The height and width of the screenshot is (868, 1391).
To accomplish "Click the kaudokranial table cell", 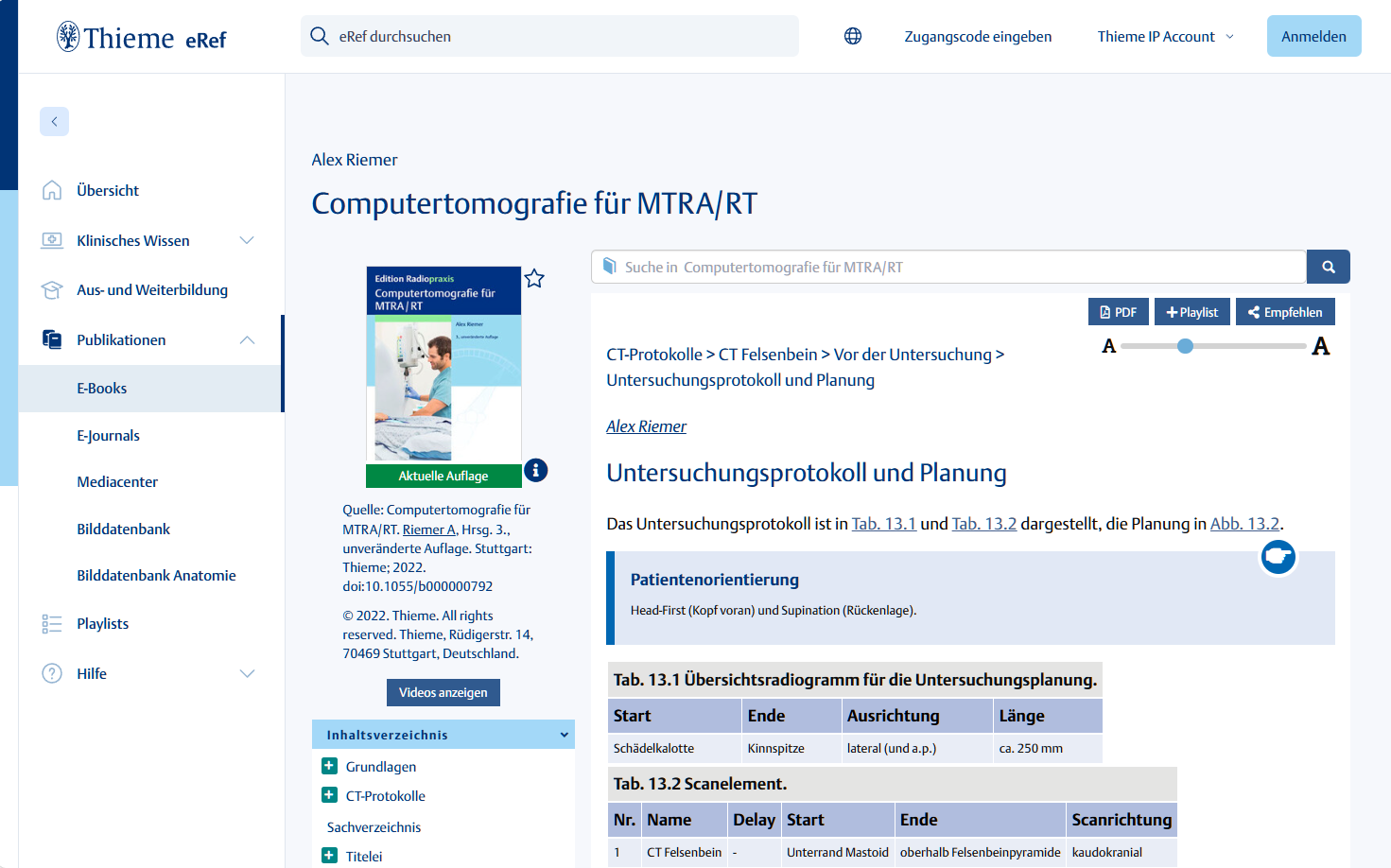I will pyautogui.click(x=1121, y=852).
